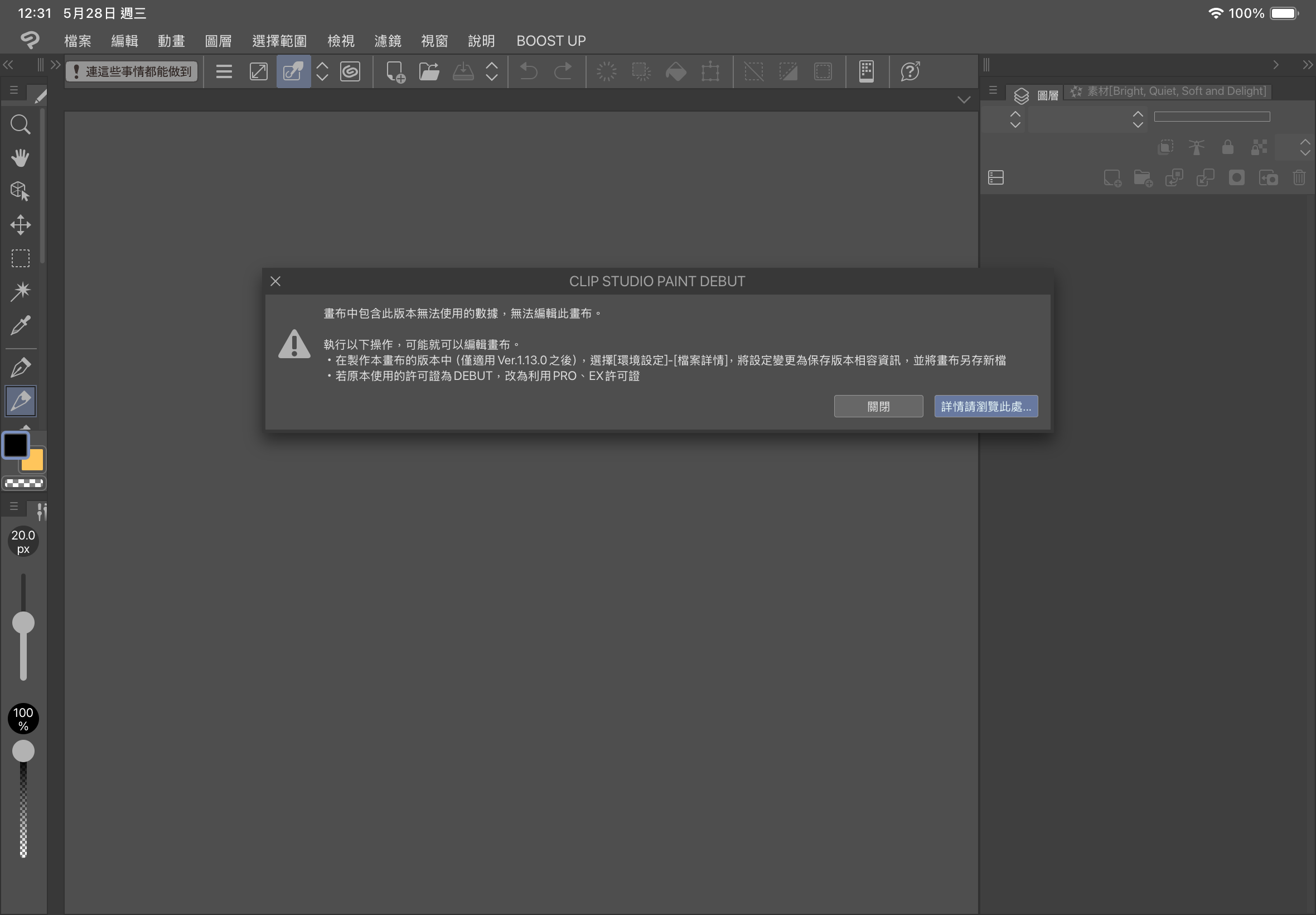Click the Fill bucket icon
The image size is (1316, 915).
pos(676,71)
